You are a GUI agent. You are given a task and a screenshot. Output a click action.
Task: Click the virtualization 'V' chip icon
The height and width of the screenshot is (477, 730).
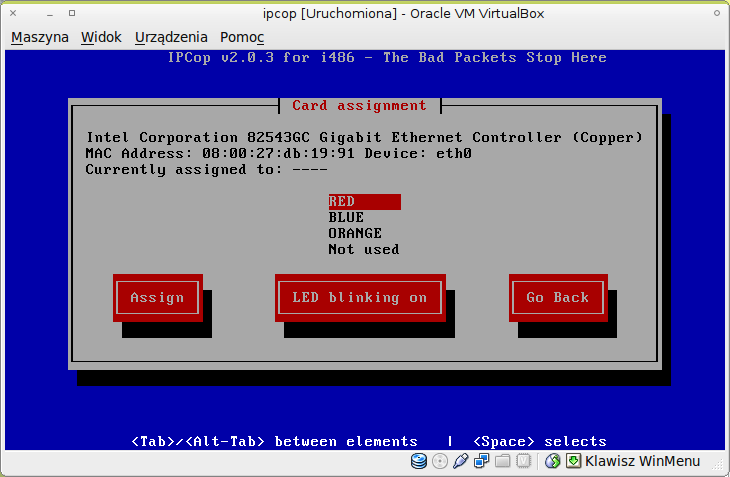pyautogui.click(x=524, y=461)
